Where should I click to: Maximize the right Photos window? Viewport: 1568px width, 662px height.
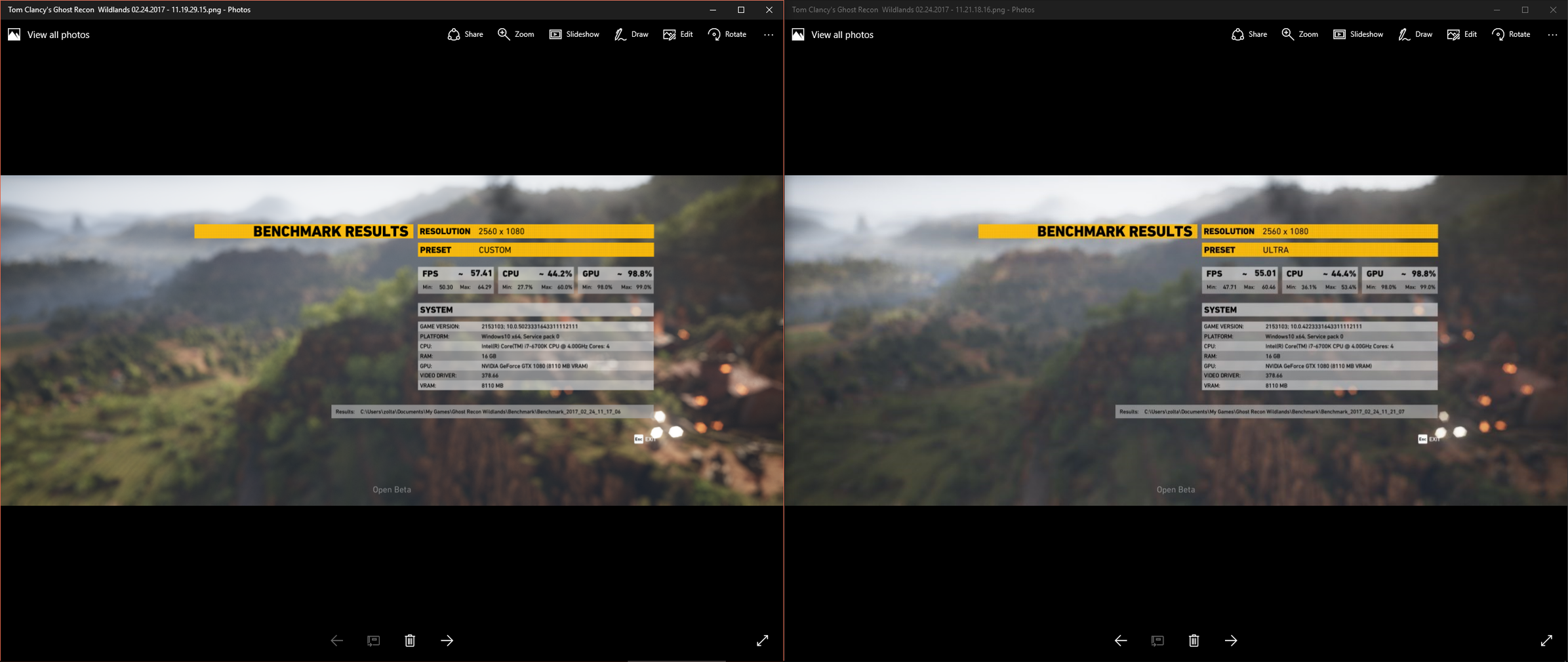click(x=1525, y=10)
